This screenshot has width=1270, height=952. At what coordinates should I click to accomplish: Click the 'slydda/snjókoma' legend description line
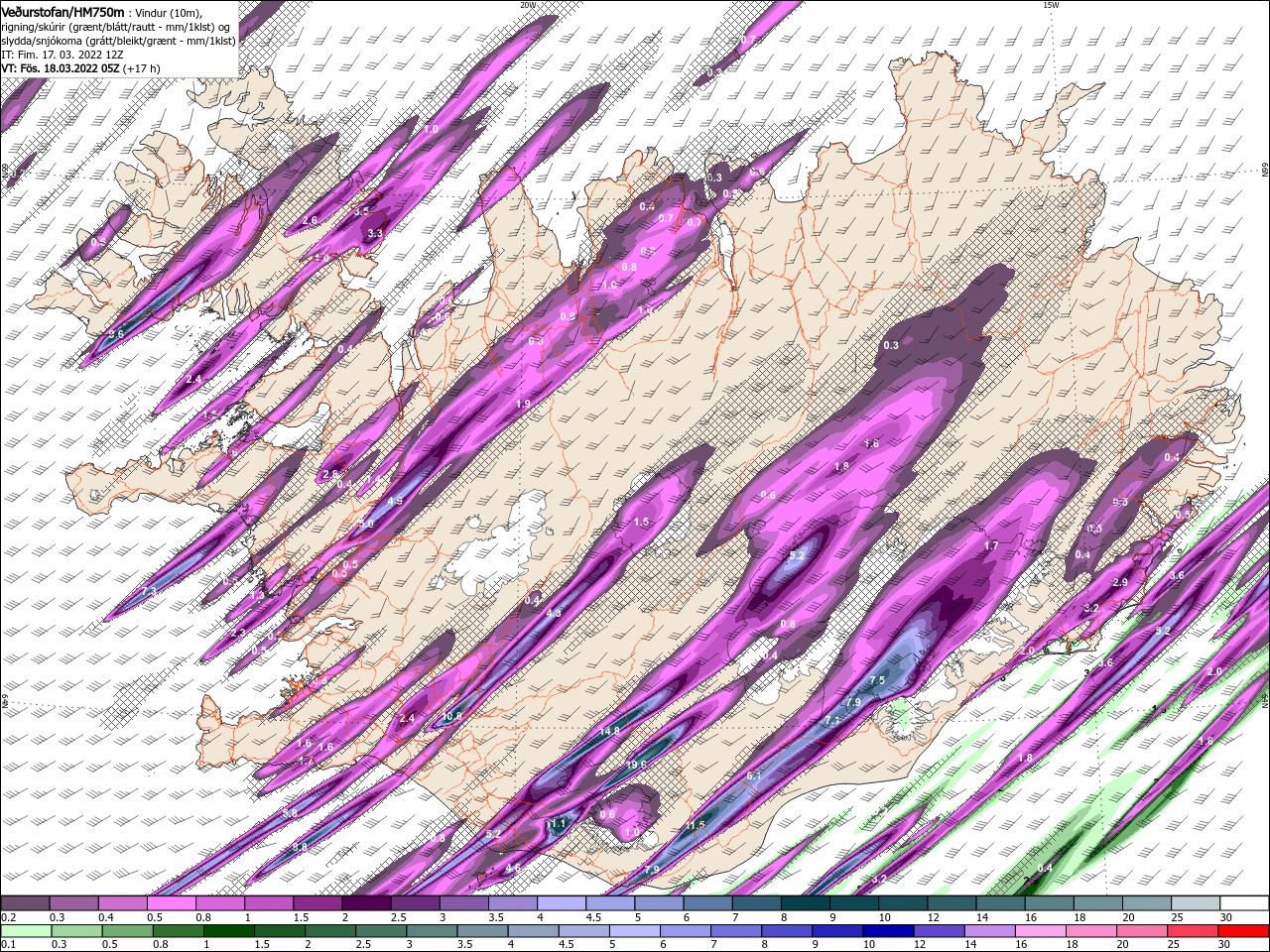118,41
